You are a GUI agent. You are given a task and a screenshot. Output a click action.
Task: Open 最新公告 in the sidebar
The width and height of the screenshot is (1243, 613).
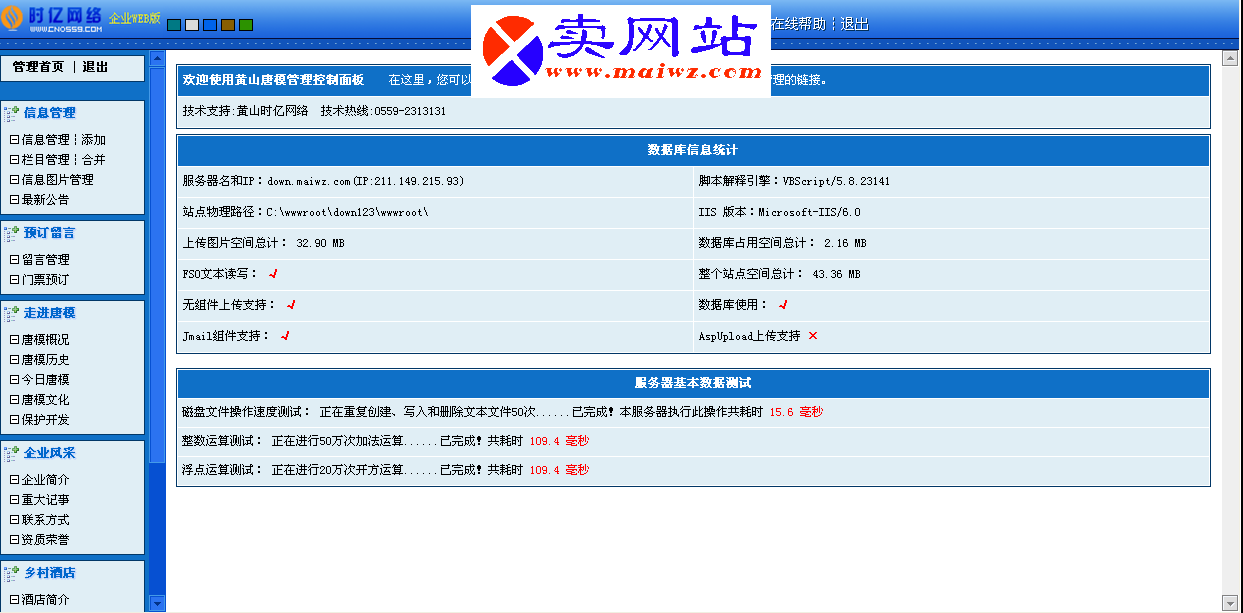(x=46, y=200)
